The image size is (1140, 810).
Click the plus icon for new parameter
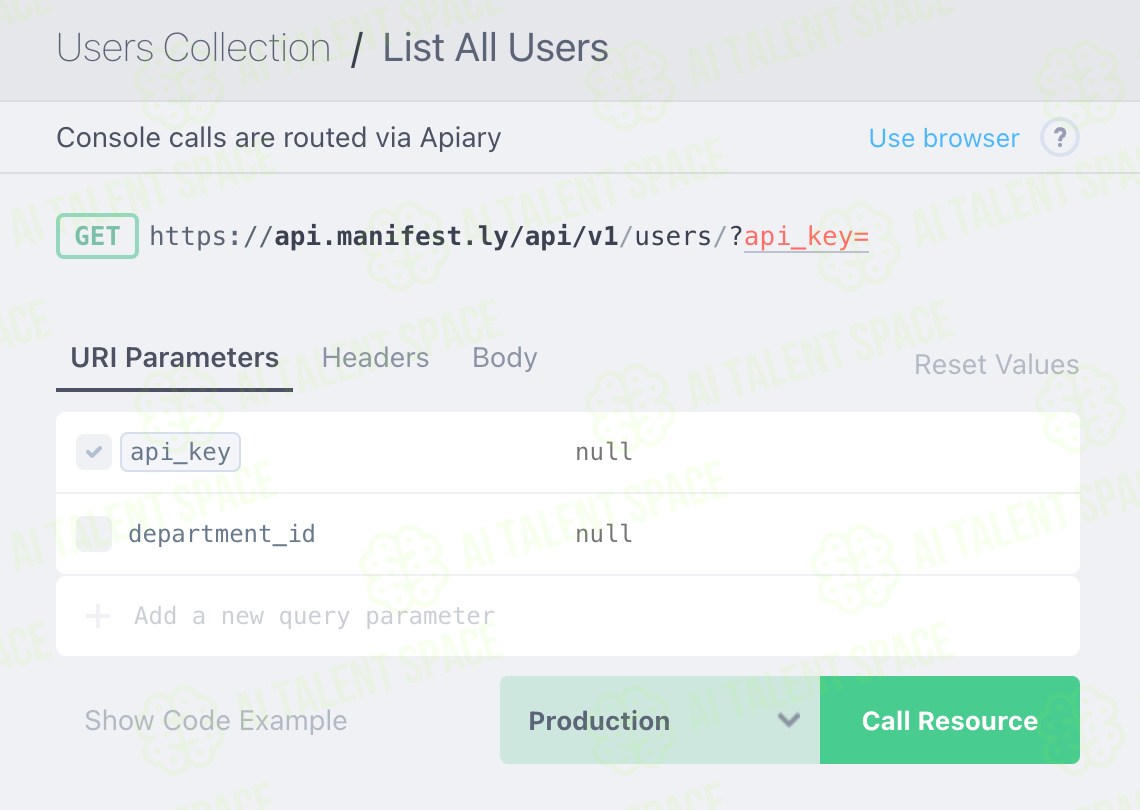[x=97, y=617]
